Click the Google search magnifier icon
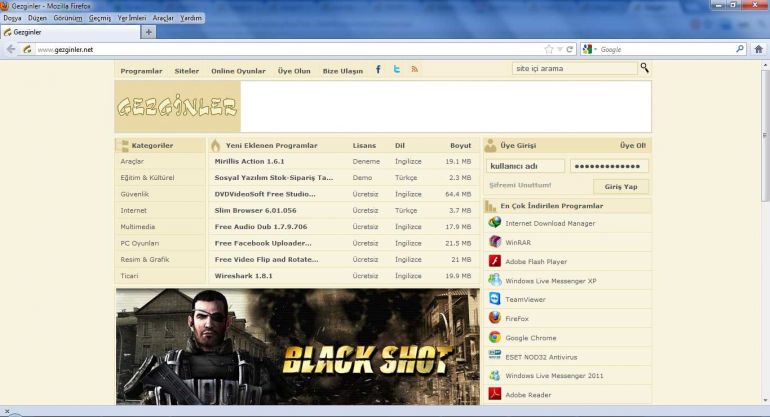This screenshot has height=417, width=770. (740, 49)
